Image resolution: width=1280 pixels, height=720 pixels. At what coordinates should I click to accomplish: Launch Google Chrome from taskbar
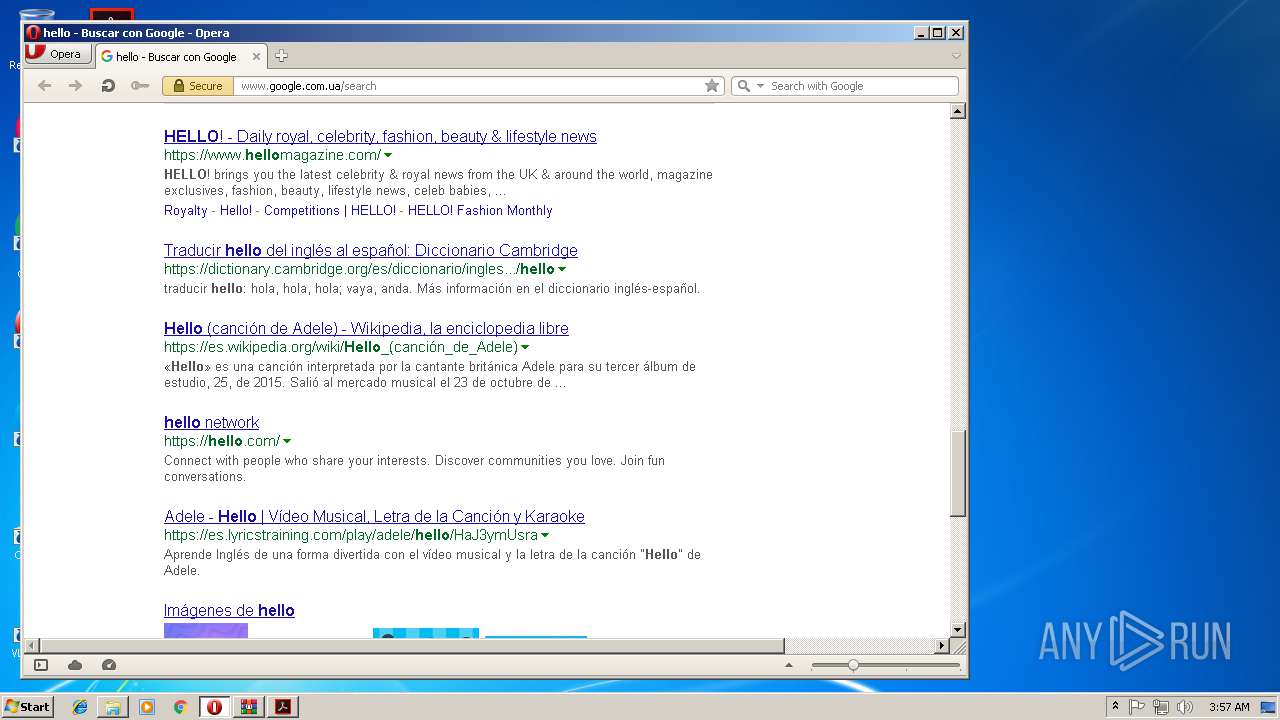coord(180,707)
